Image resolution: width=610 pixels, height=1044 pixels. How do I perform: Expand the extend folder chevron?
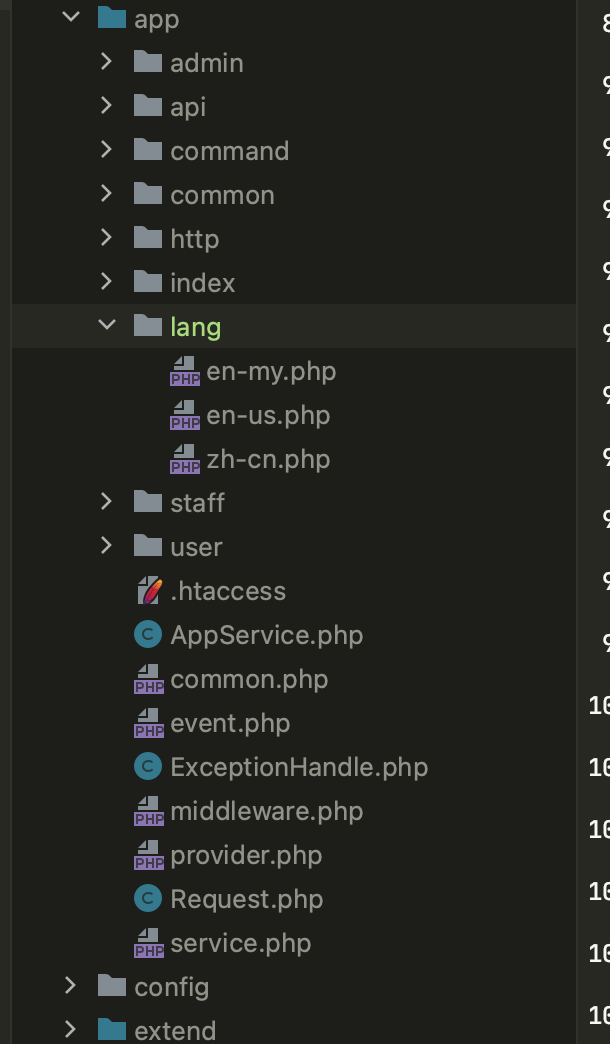[x=71, y=1029]
